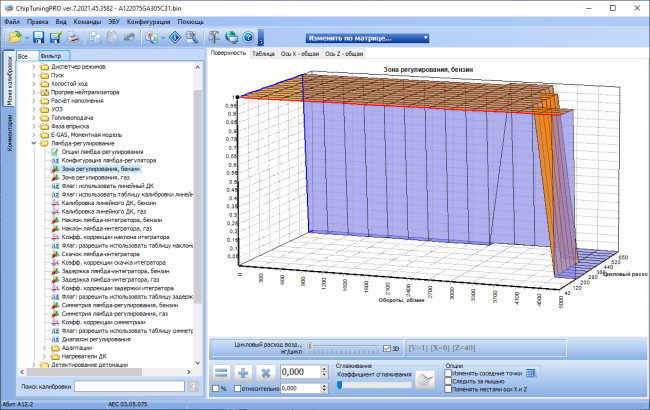Click the 'Поиск калибровки' input field
650x410 pixels.
point(129,386)
